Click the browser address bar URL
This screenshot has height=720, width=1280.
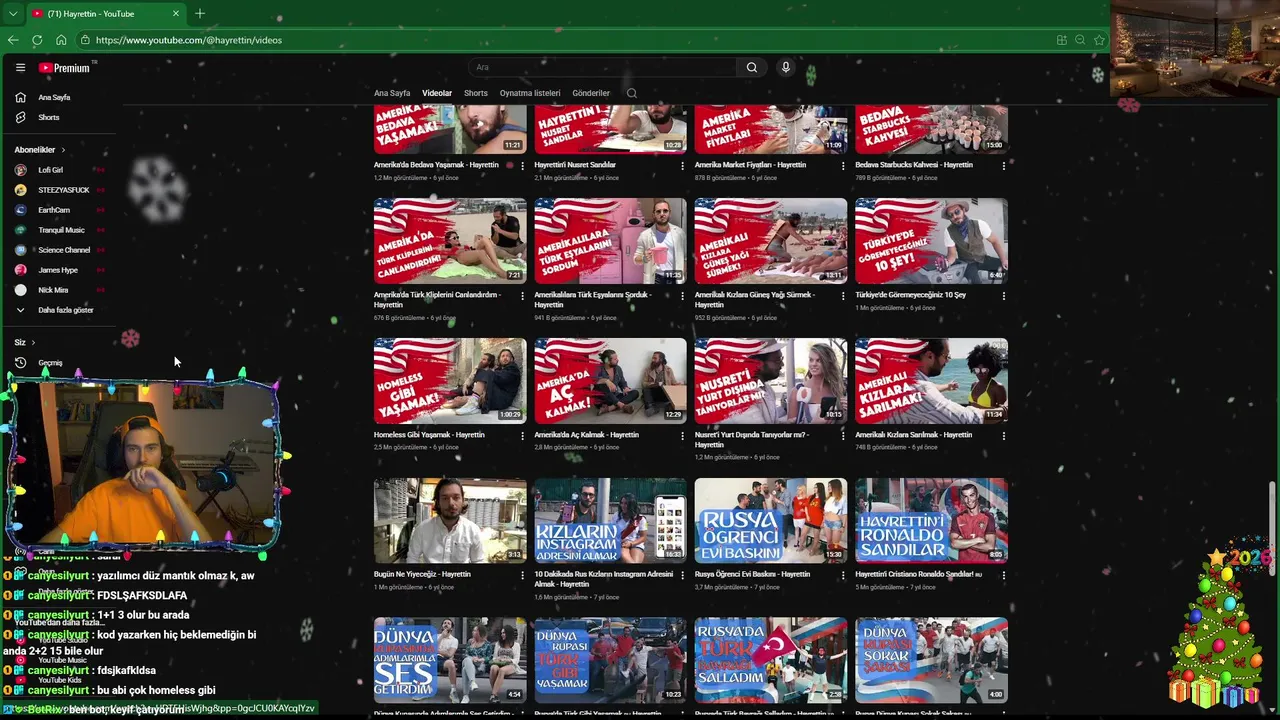tap(189, 40)
